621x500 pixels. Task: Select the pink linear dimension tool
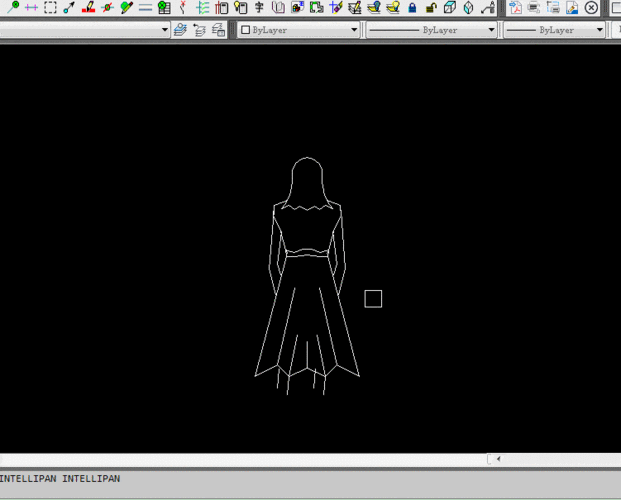pos(31,8)
